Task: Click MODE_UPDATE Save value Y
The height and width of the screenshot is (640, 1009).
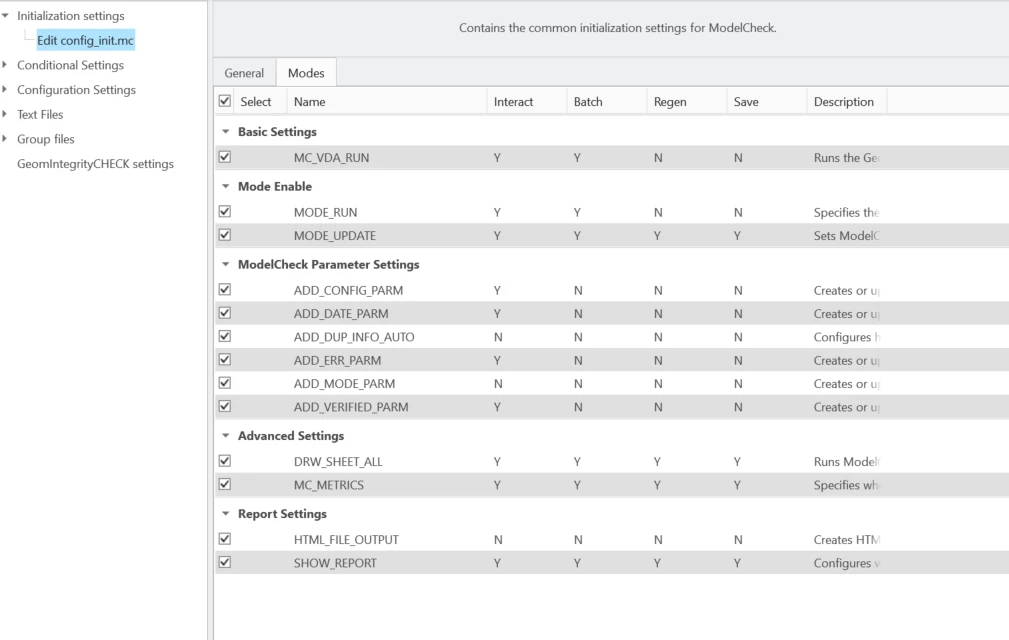Action: tap(737, 236)
